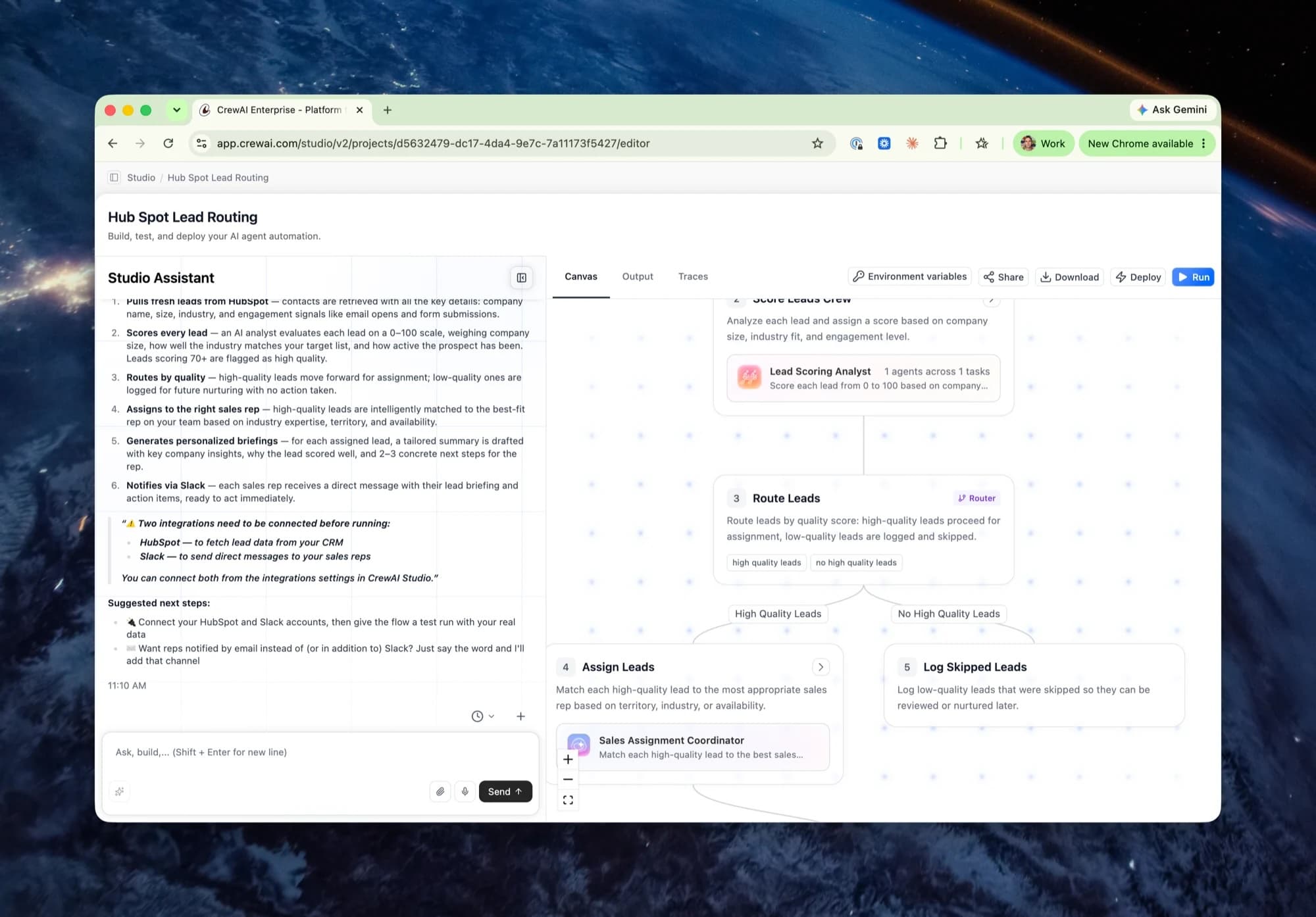1316x917 pixels.
Task: Open Environment variables
Action: click(x=910, y=277)
